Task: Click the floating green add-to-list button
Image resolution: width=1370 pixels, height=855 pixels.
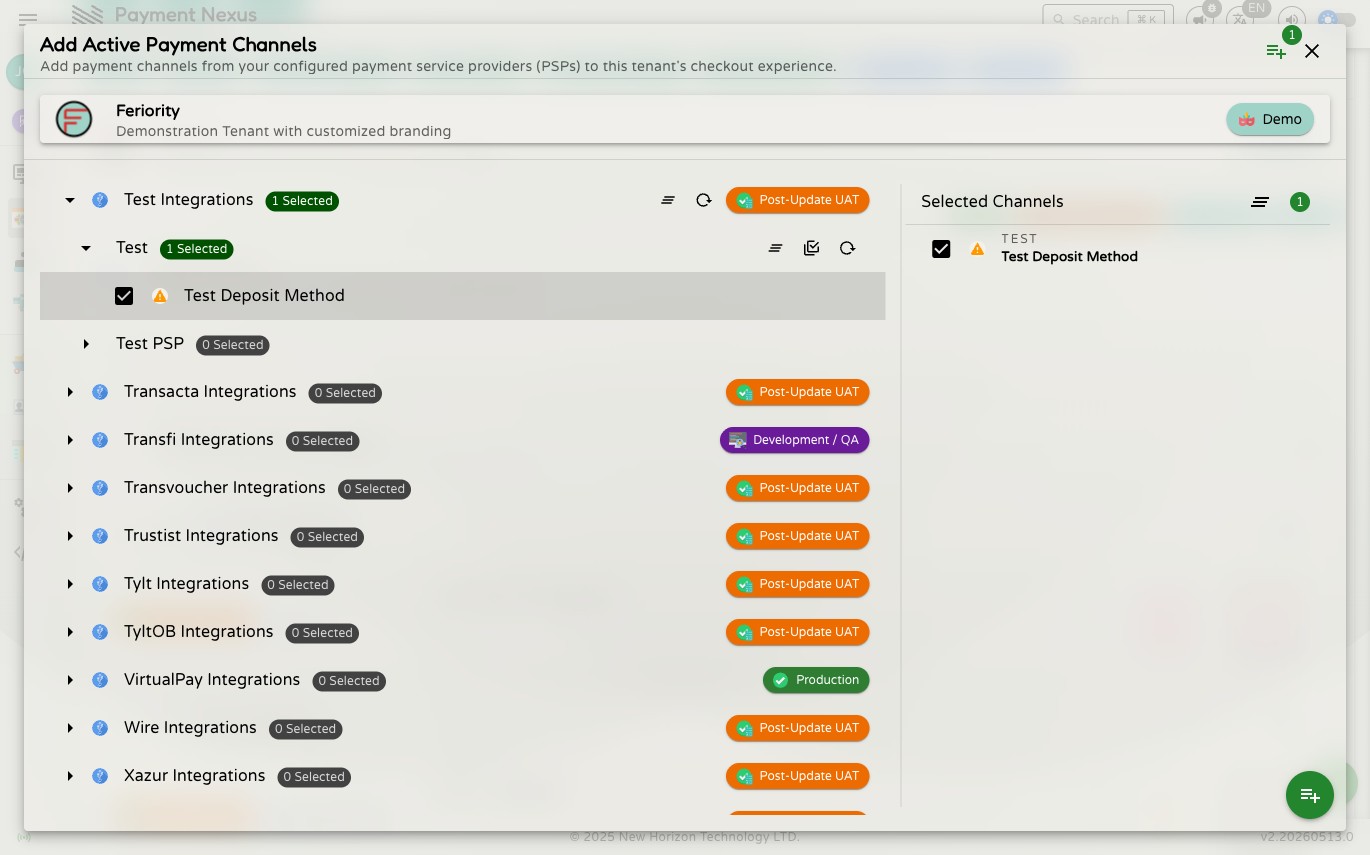Action: click(x=1310, y=796)
